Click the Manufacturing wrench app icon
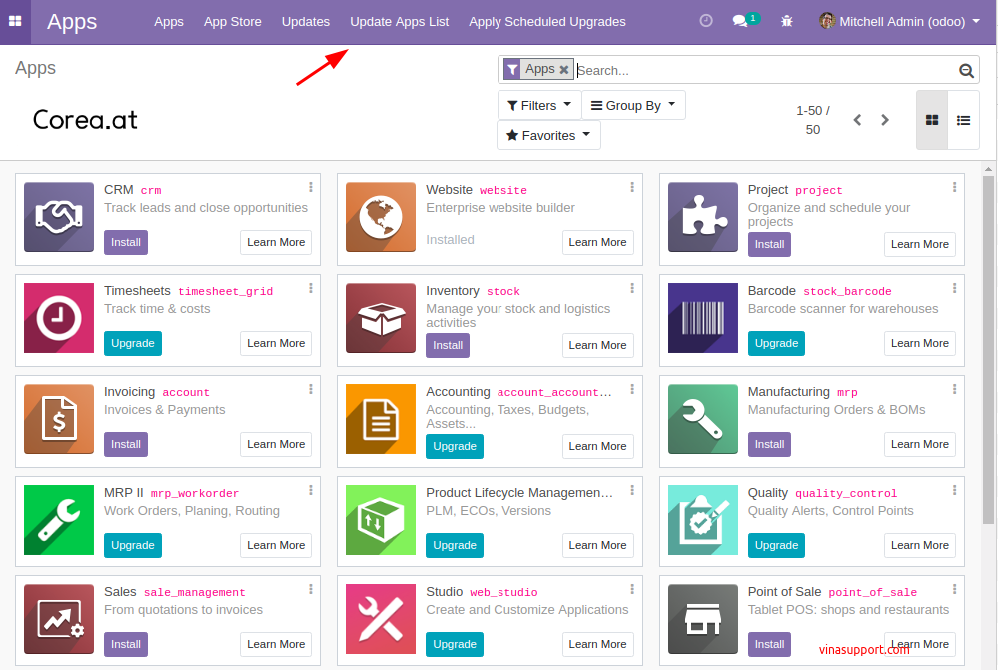 (x=703, y=419)
